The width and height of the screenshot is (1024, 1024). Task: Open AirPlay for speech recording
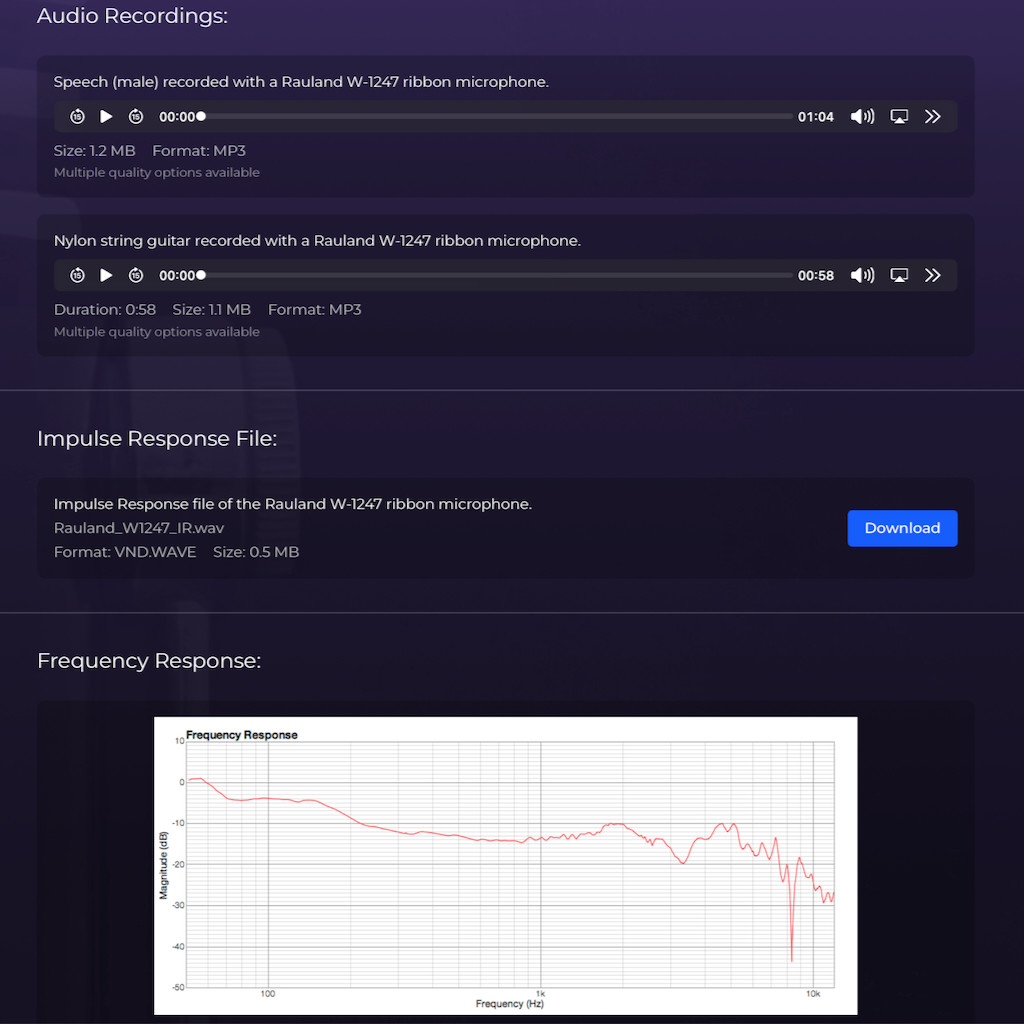click(x=899, y=117)
